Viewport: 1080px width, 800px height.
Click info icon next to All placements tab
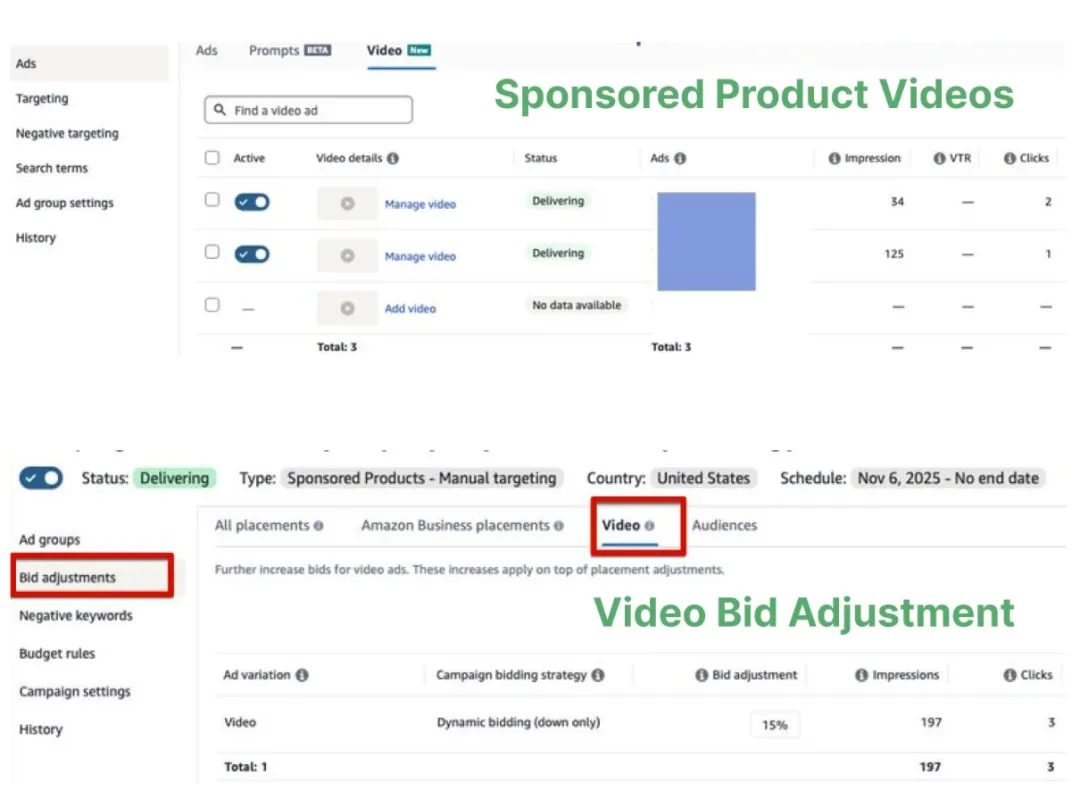318,526
